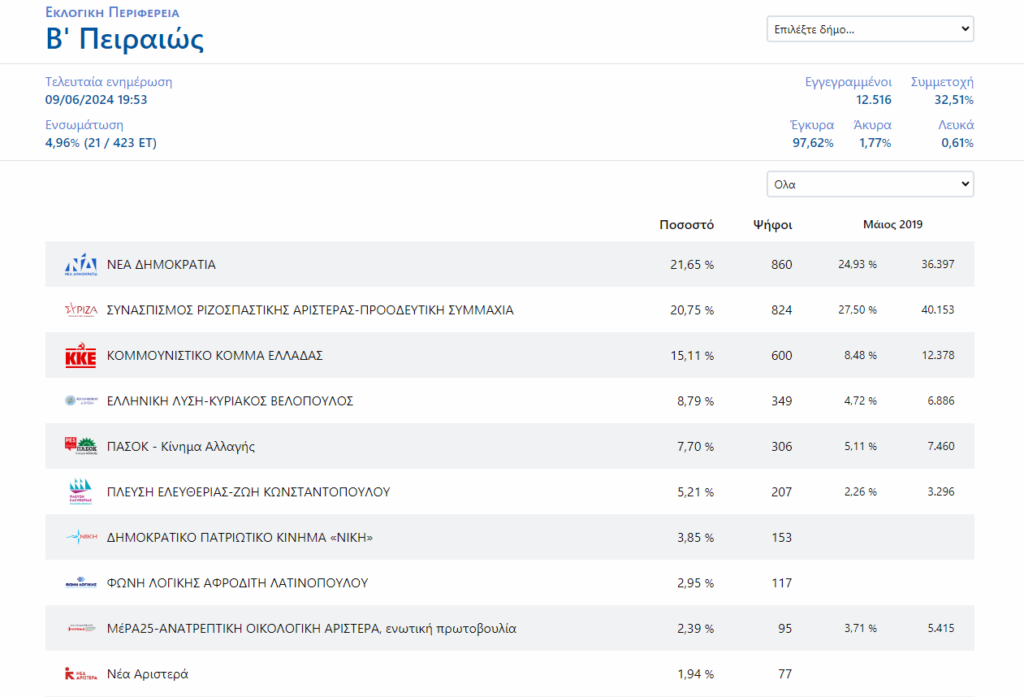Click the vote count '600'
This screenshot has width=1024, height=697.
[781, 355]
